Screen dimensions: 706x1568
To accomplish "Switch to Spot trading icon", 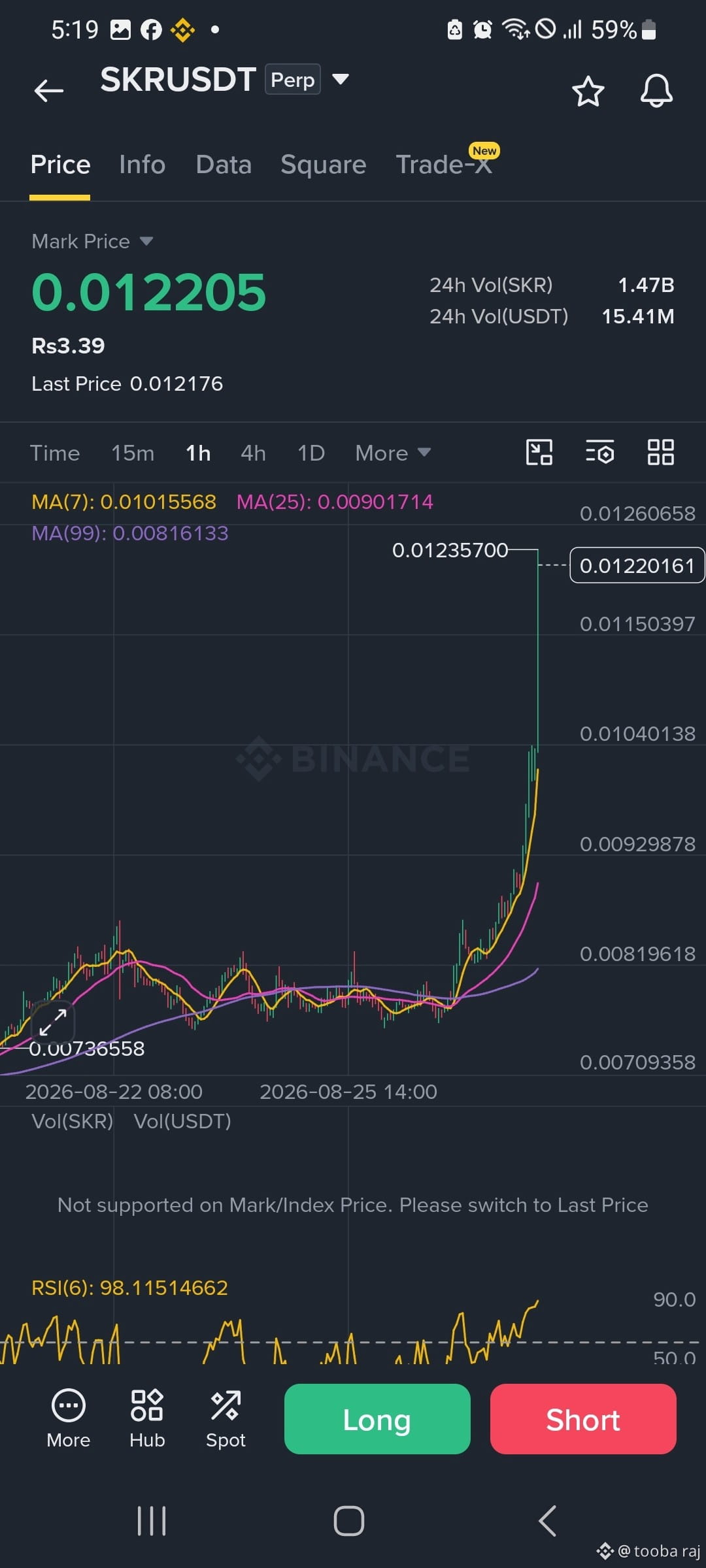I will [x=226, y=1418].
